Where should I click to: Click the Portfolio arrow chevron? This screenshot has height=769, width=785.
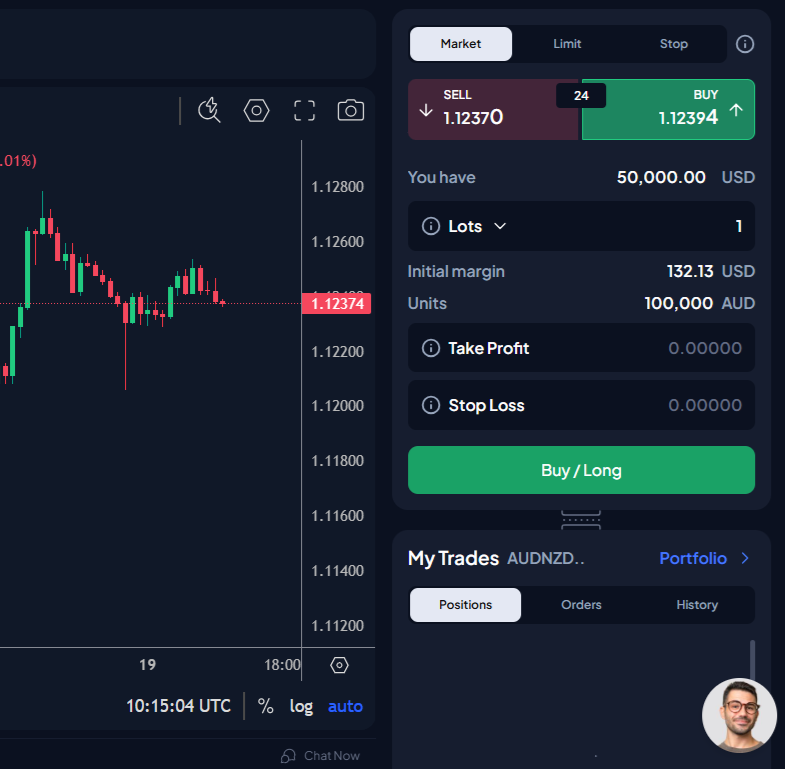click(745, 558)
